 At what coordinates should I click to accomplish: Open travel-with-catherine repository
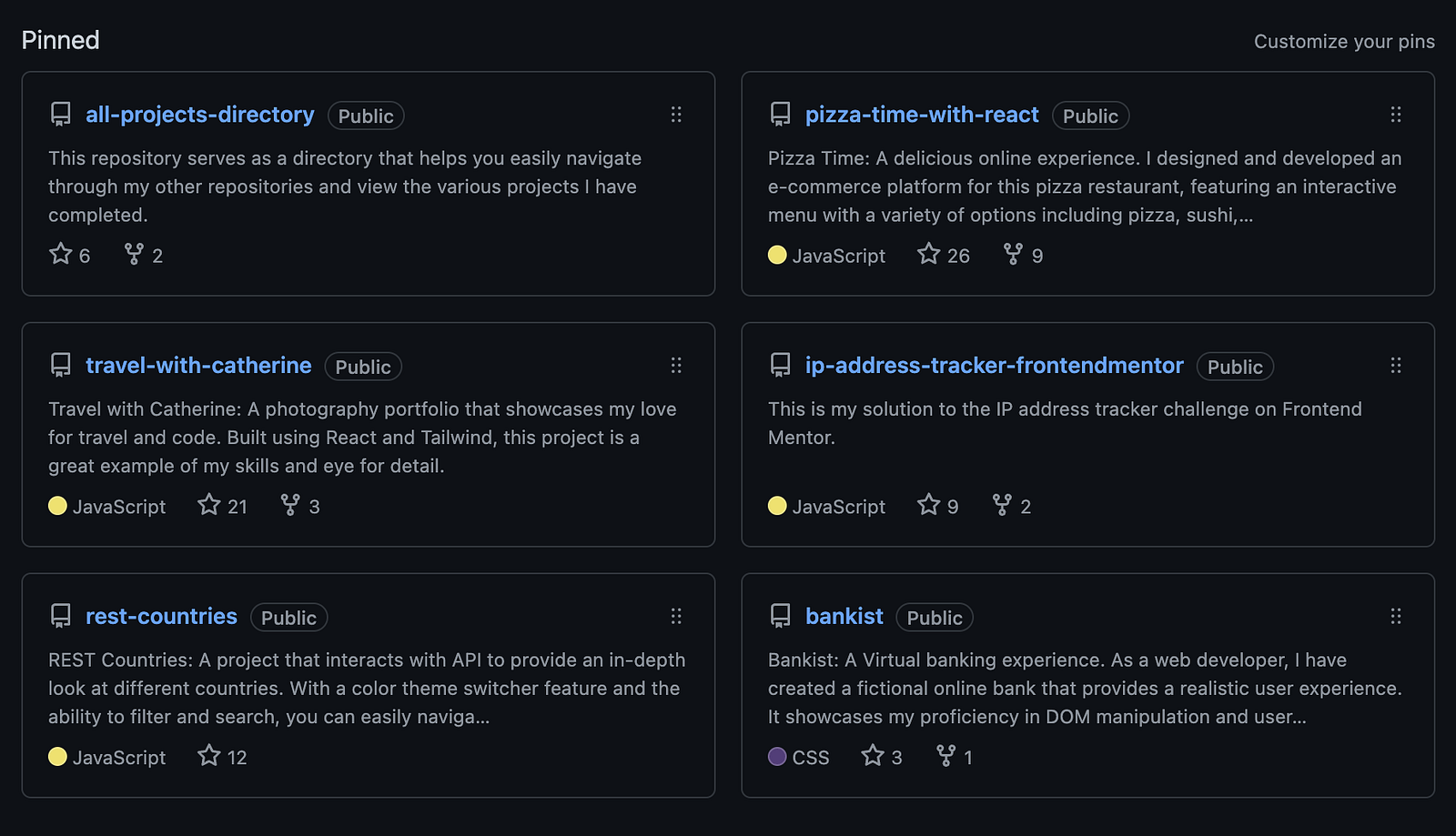click(x=198, y=366)
